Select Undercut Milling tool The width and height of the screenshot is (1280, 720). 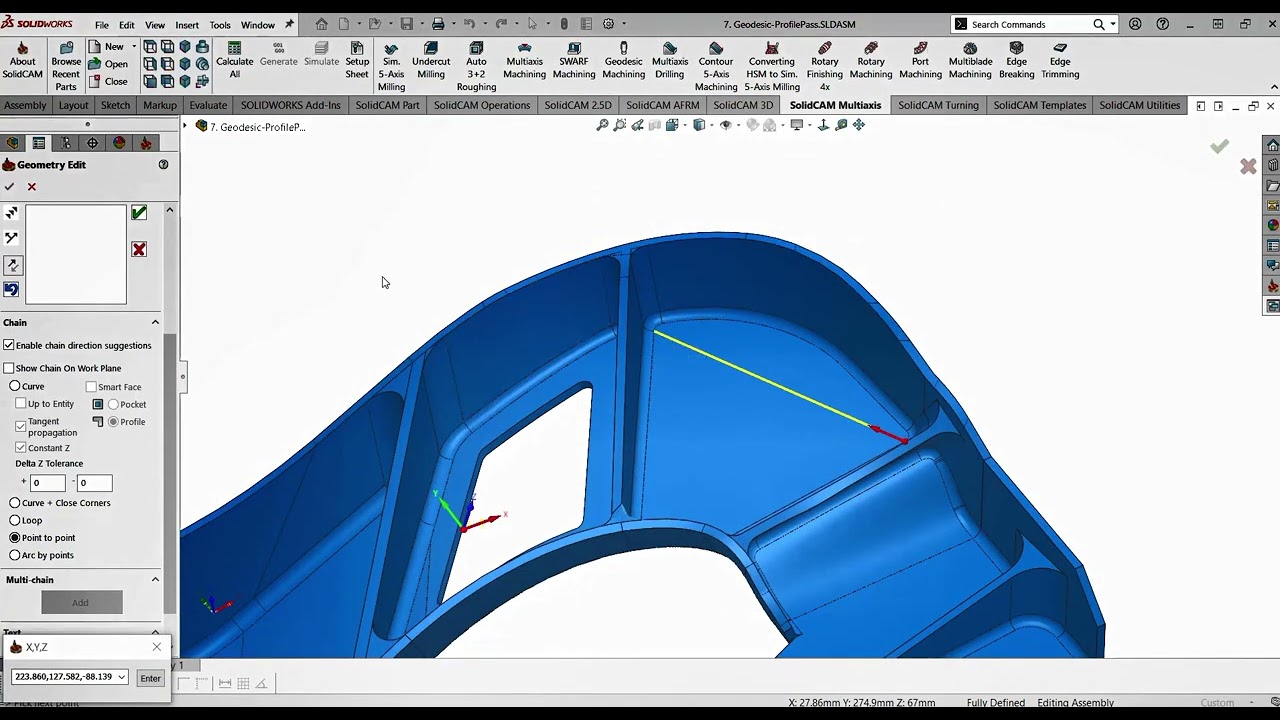point(431,60)
